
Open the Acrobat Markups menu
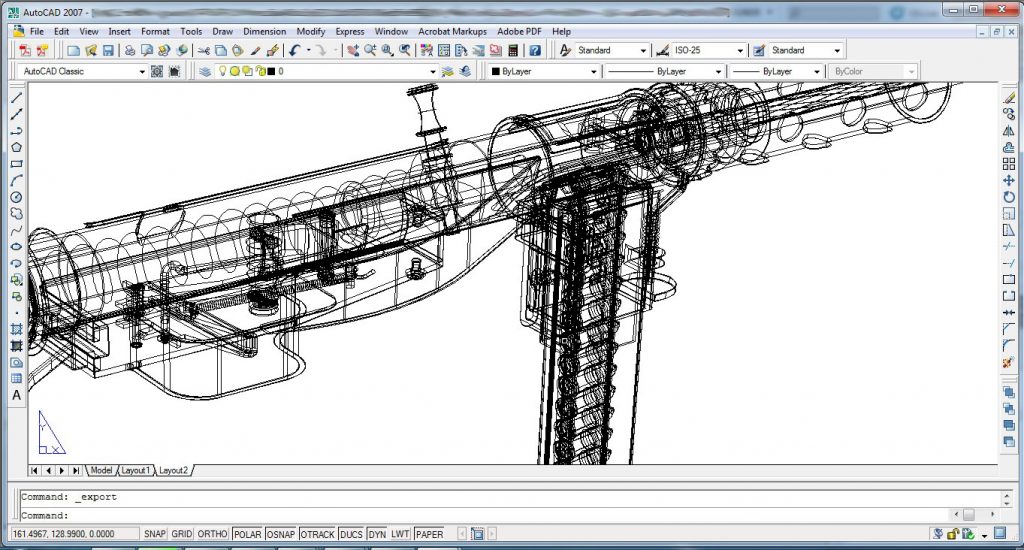(x=453, y=31)
